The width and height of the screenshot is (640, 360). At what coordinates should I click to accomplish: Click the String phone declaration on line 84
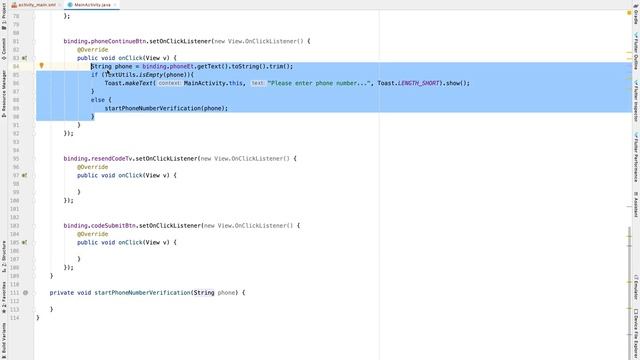111,67
